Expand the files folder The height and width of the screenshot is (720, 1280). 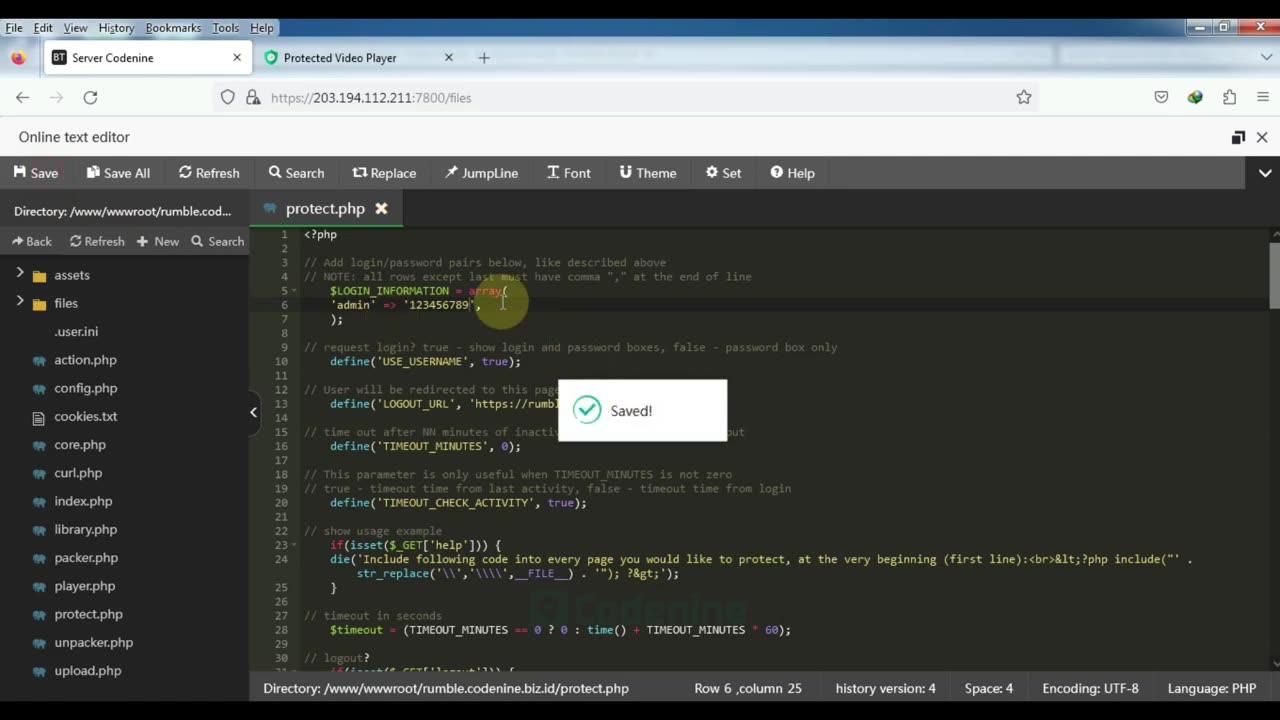pyautogui.click(x=19, y=301)
